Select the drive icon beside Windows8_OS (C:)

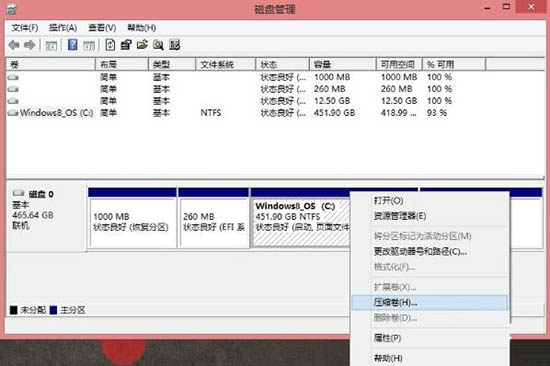[13, 113]
